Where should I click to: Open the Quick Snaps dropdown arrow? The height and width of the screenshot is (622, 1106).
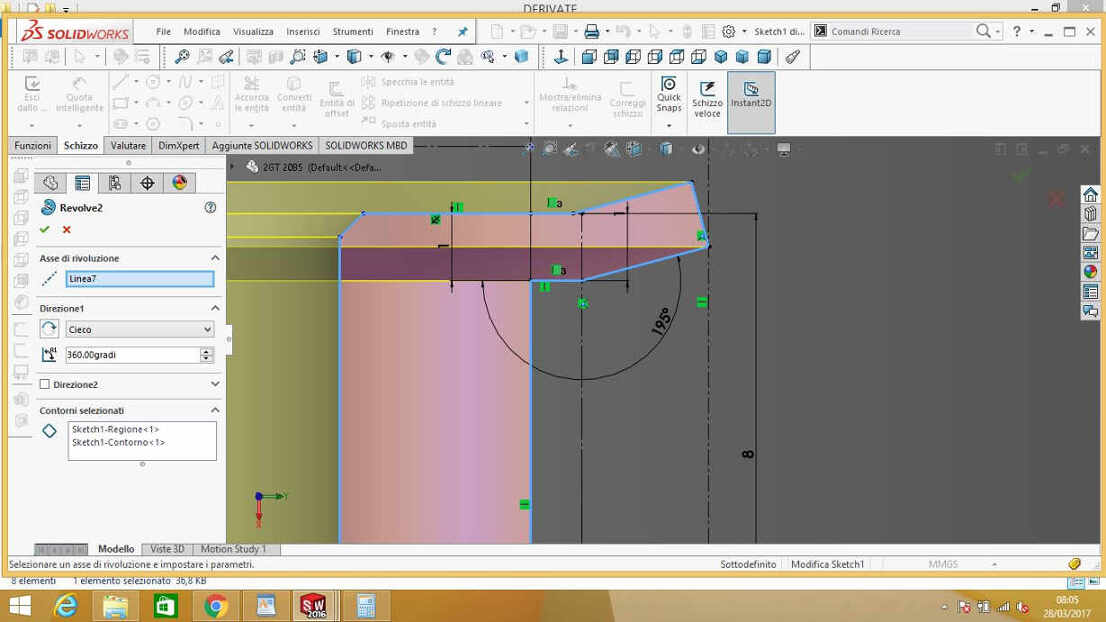(x=669, y=126)
